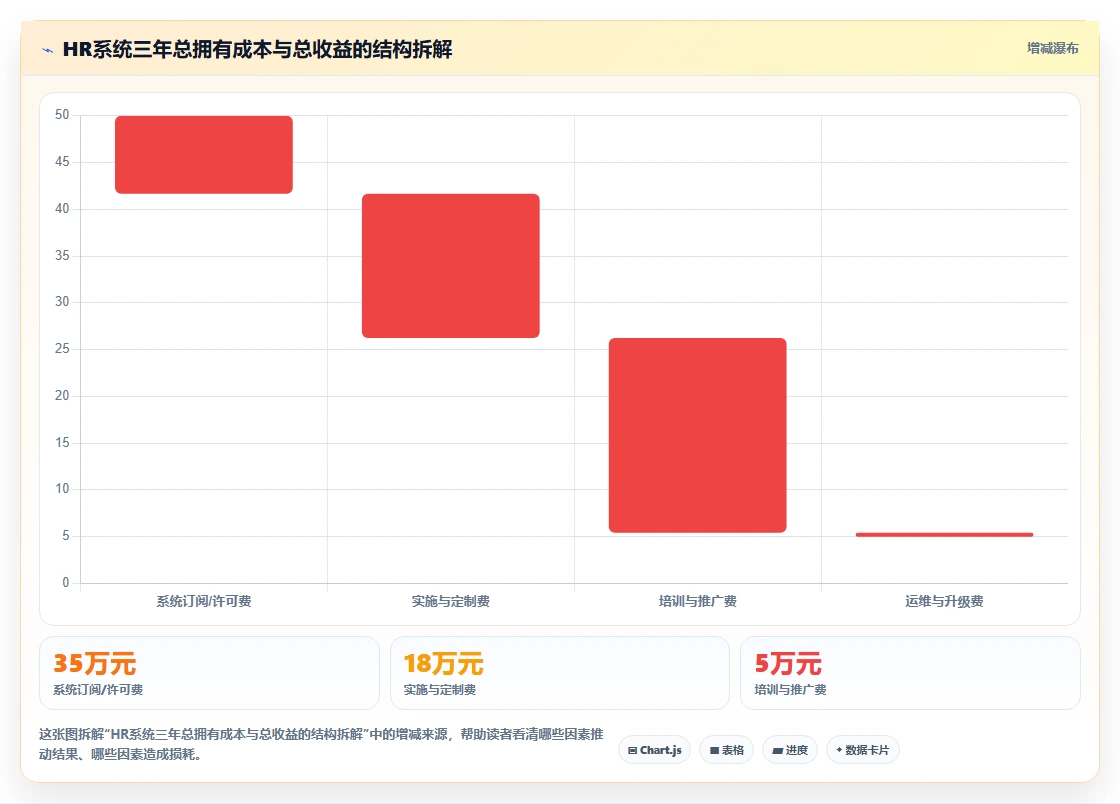Click the x-axis label 培训与推广费
The width and height of the screenshot is (1120, 804).
[697, 601]
